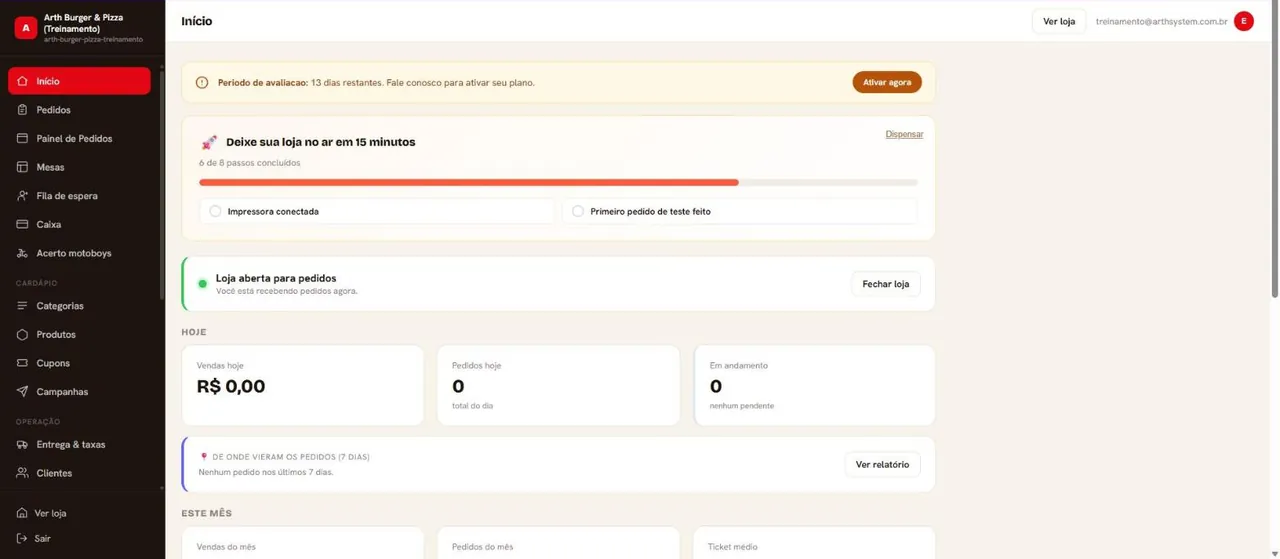Click the location pin icon near order origins

pyautogui.click(x=204, y=457)
